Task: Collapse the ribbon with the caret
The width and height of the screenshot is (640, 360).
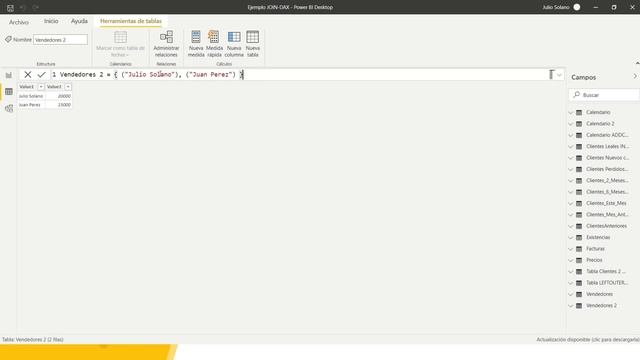Action: (x=637, y=63)
